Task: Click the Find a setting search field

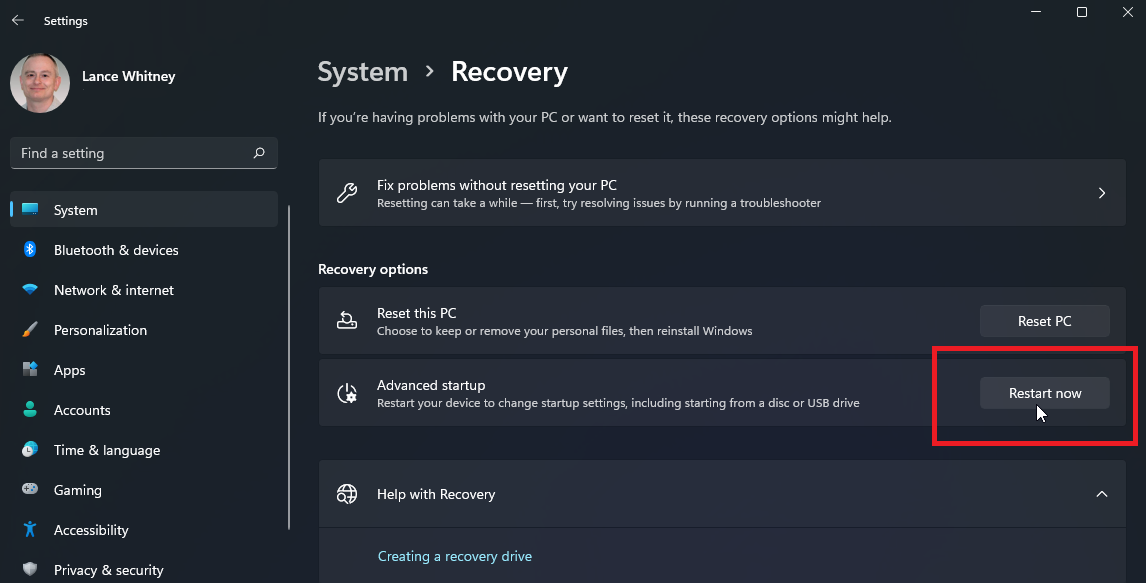Action: tap(143, 152)
